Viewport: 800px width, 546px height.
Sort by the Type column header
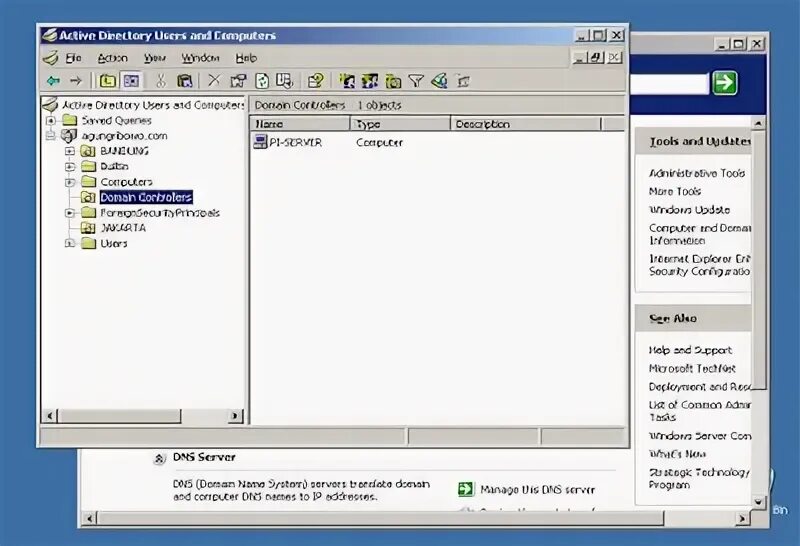tap(400, 124)
